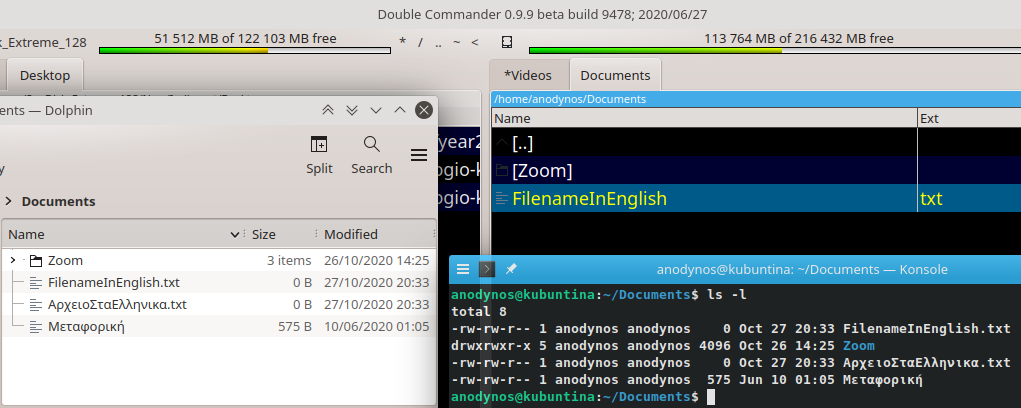Expand the Zoom folder tree arrow
This screenshot has height=408, width=1021.
click(13, 260)
